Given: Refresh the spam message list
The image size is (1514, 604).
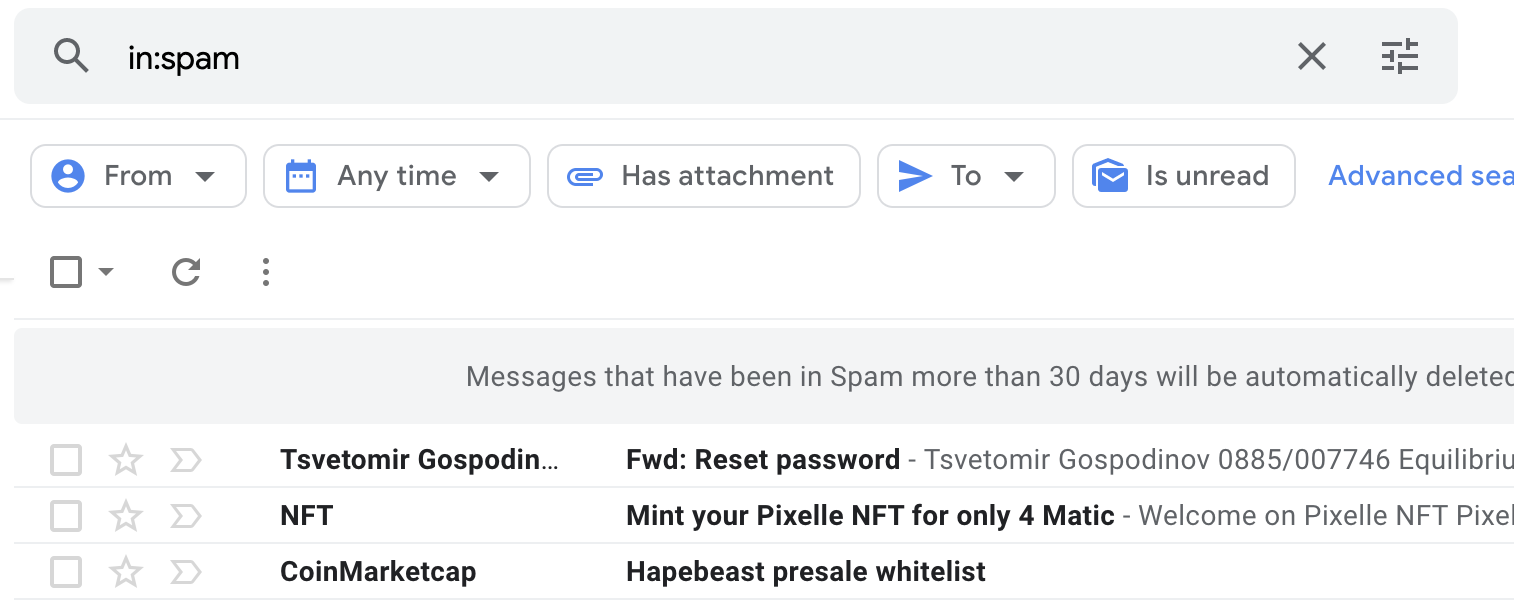Looking at the screenshot, I should pyautogui.click(x=186, y=271).
